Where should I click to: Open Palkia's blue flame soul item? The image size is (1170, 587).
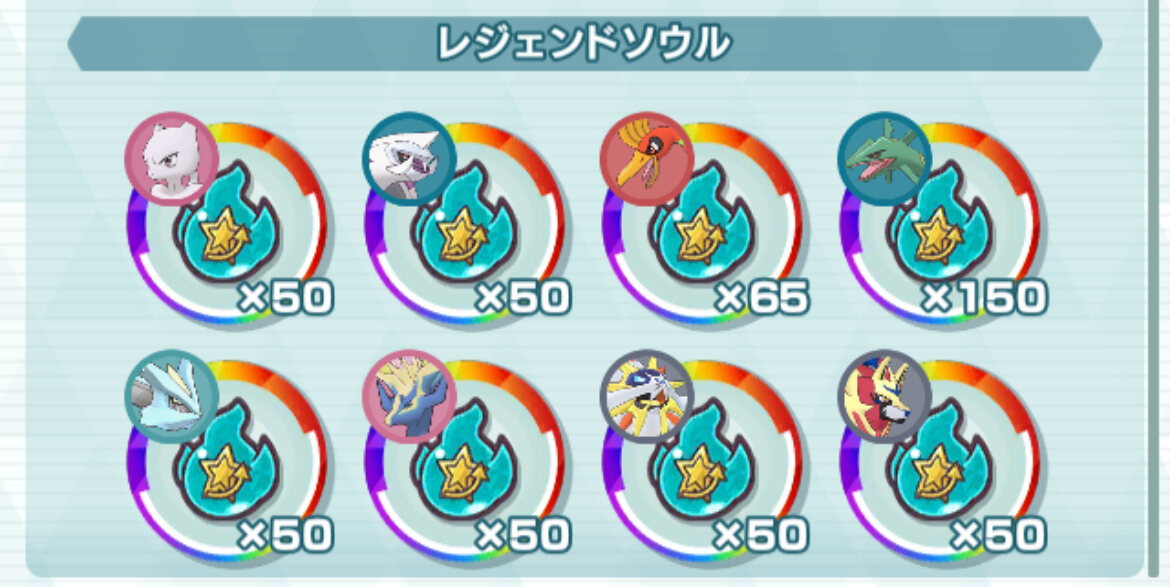coord(466,226)
